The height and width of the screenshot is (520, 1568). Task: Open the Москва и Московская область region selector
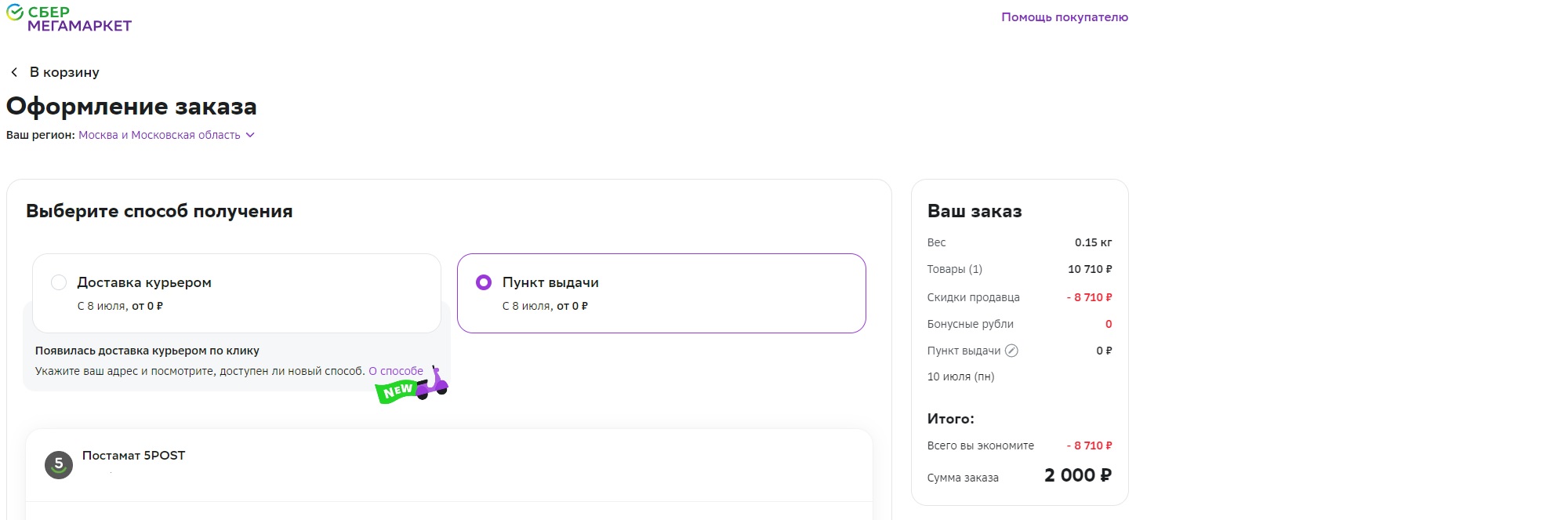(159, 135)
